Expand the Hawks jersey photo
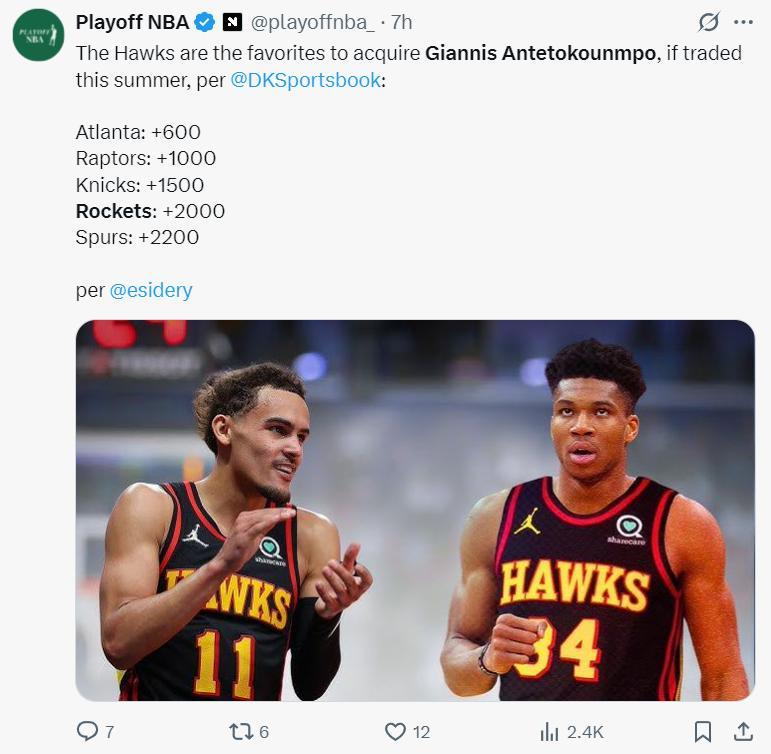The width and height of the screenshot is (771, 754). 415,510
